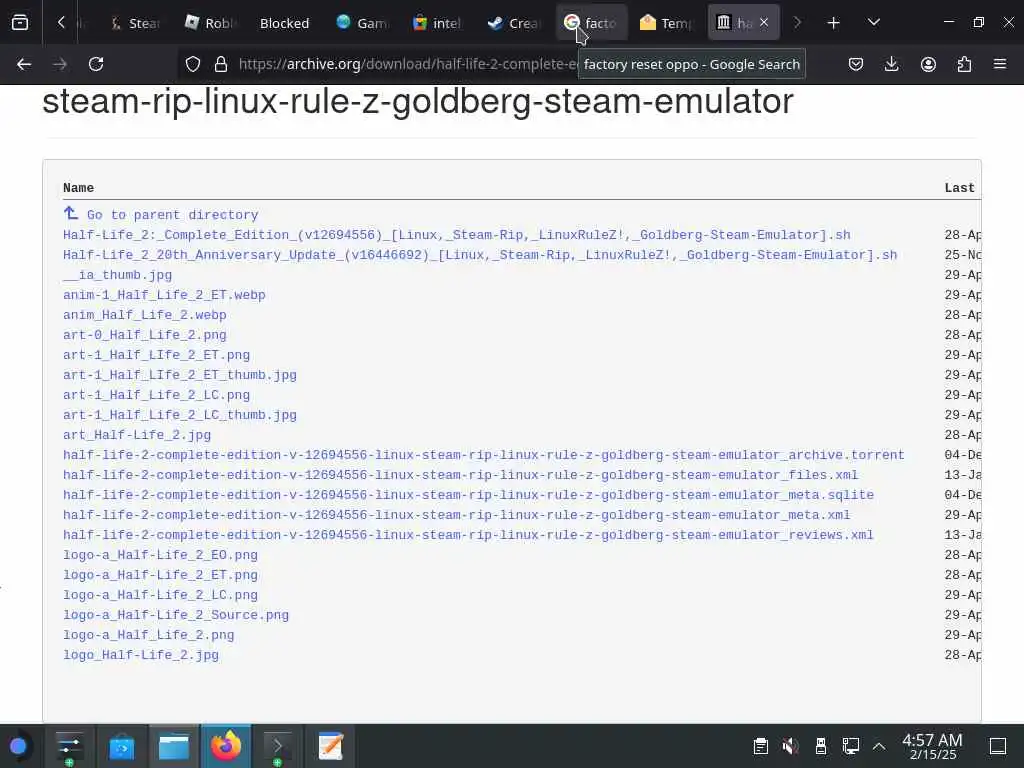Open logo-a_Half-Life_2_Source.png
The height and width of the screenshot is (768, 1024).
pos(176,615)
